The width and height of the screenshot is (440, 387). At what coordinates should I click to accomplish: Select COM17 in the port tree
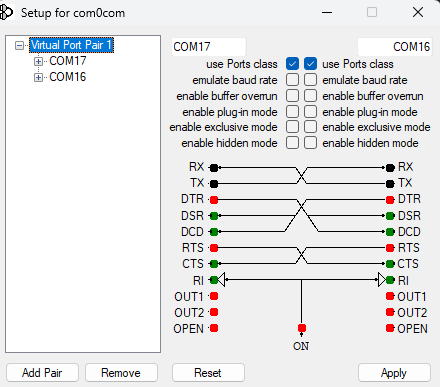tap(68, 61)
